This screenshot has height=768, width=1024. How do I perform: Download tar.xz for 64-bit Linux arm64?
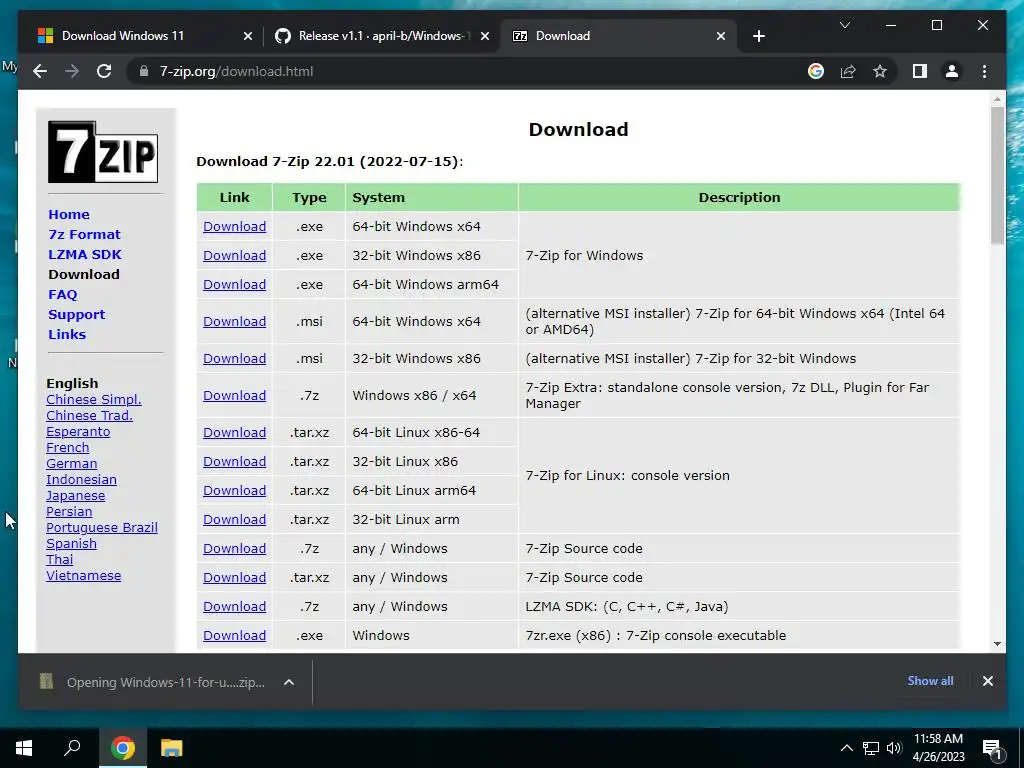(x=234, y=490)
